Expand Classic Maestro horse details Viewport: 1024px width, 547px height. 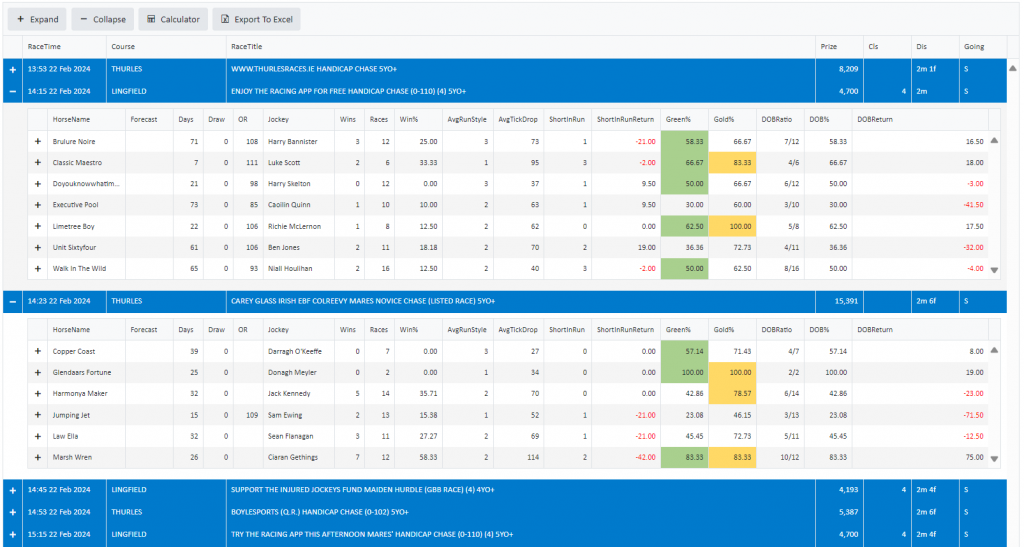38,163
